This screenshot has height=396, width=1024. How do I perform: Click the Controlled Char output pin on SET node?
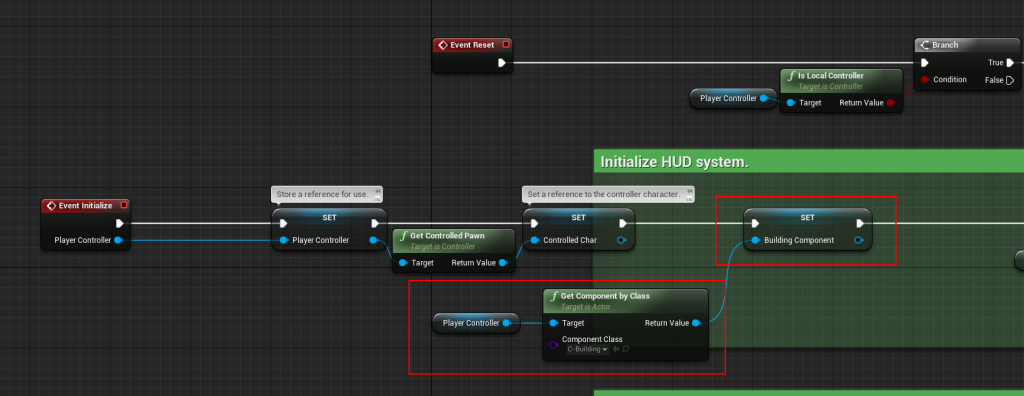tap(622, 240)
